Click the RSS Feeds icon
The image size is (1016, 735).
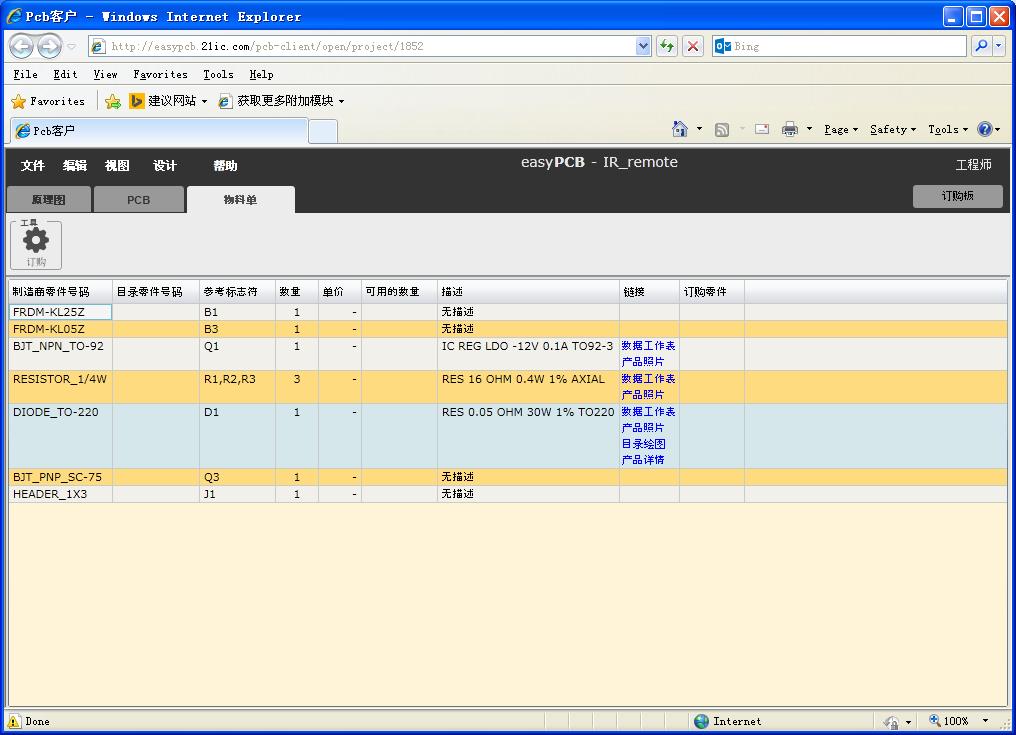tap(722, 130)
